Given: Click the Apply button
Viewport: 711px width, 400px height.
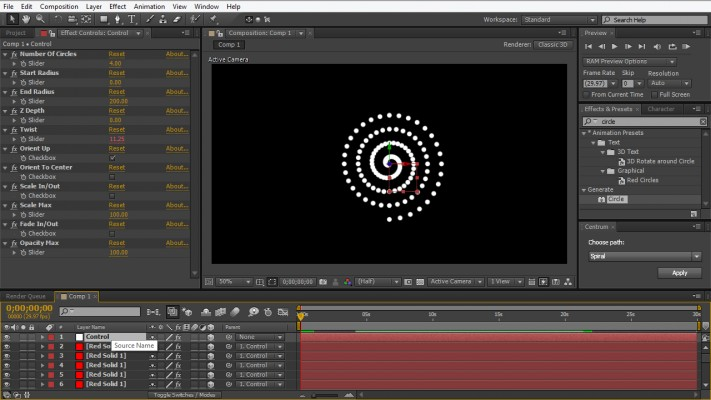Looking at the screenshot, I should (679, 273).
